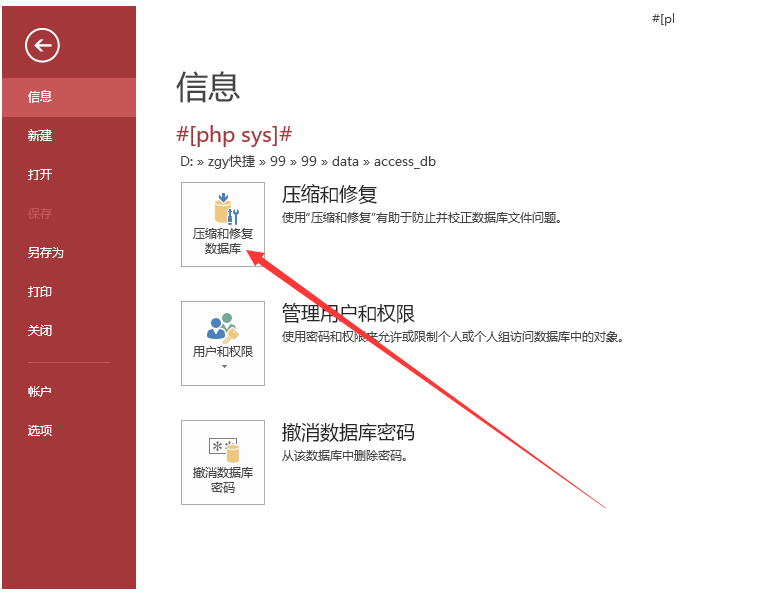The image size is (765, 595).
Task: Open the 帐户 settings page
Action: tap(40, 392)
